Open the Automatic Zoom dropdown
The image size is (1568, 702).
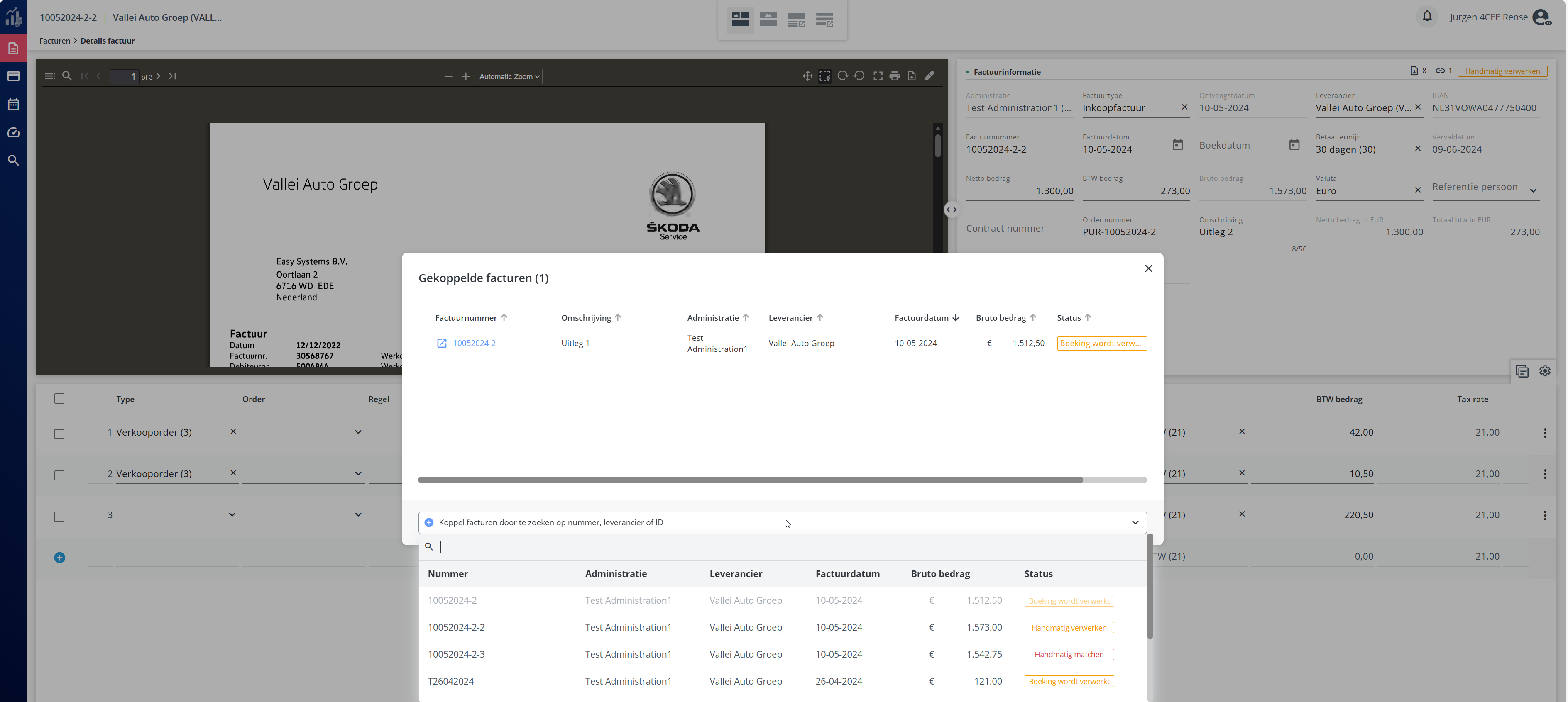[509, 77]
